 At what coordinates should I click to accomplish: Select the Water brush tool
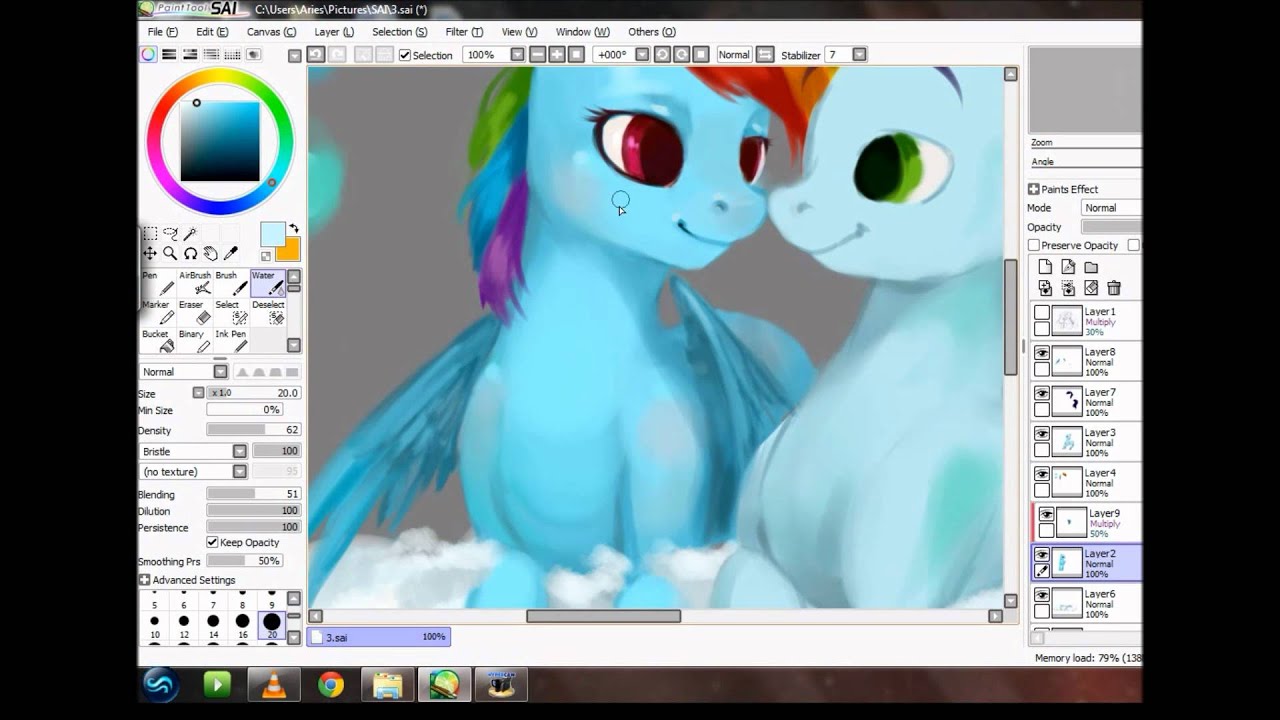267,284
